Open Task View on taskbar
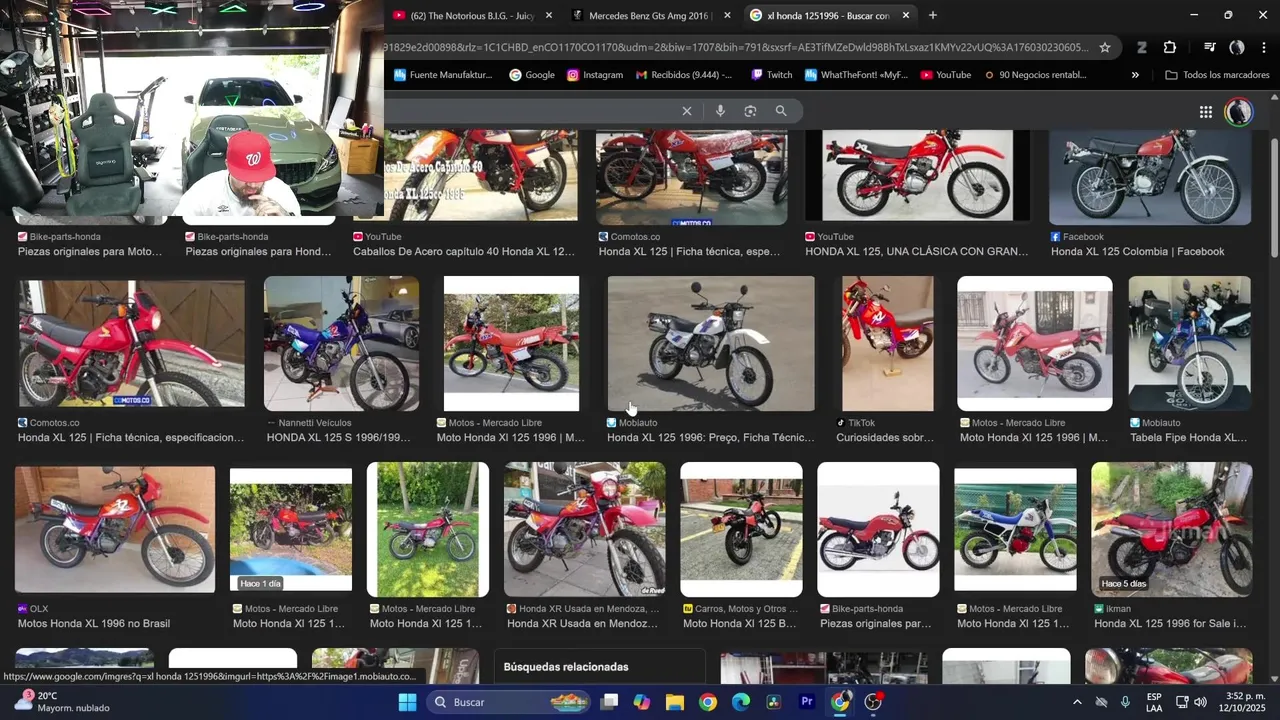Image resolution: width=1280 pixels, height=720 pixels. click(x=608, y=702)
